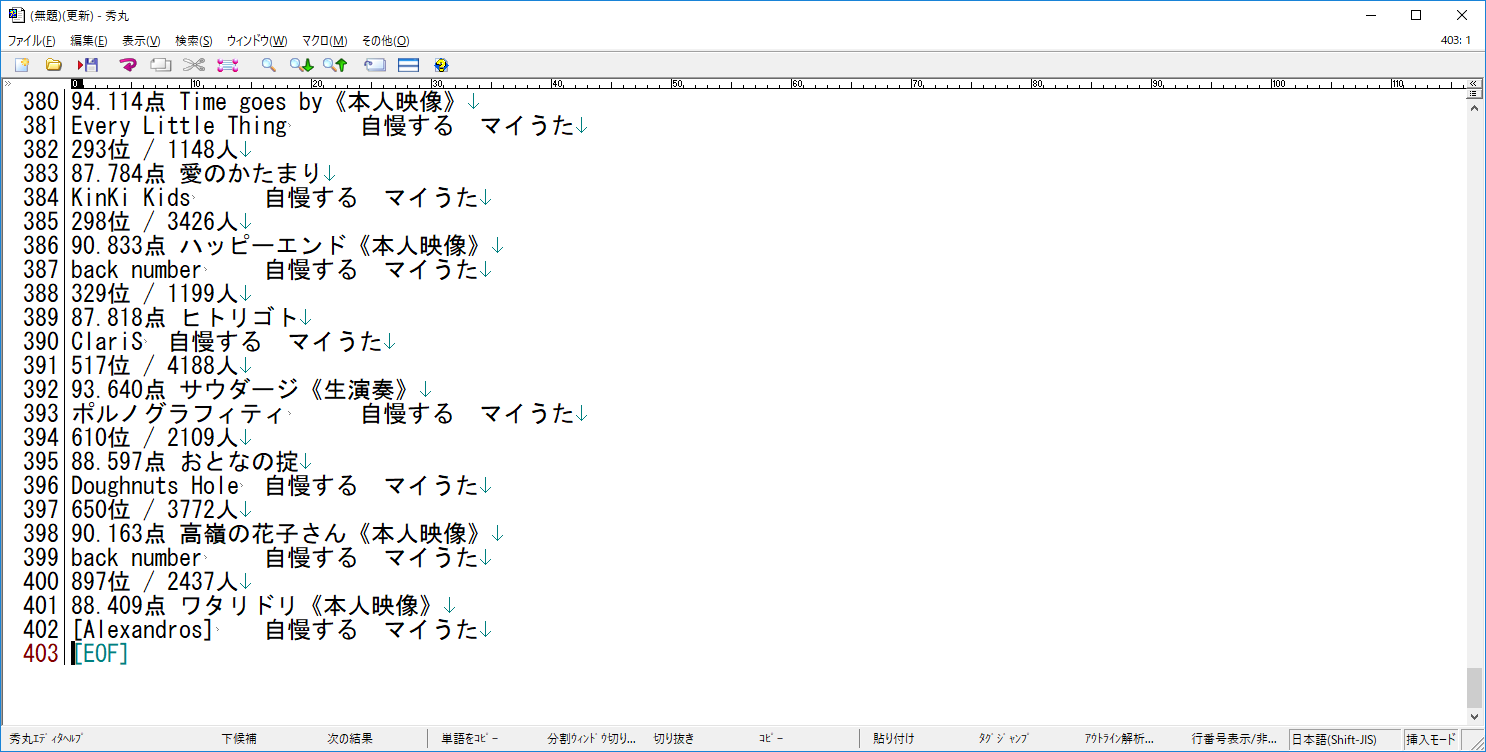This screenshot has width=1486, height=752.
Task: Click the vertical scrollbar down arrow
Action: click(1474, 717)
